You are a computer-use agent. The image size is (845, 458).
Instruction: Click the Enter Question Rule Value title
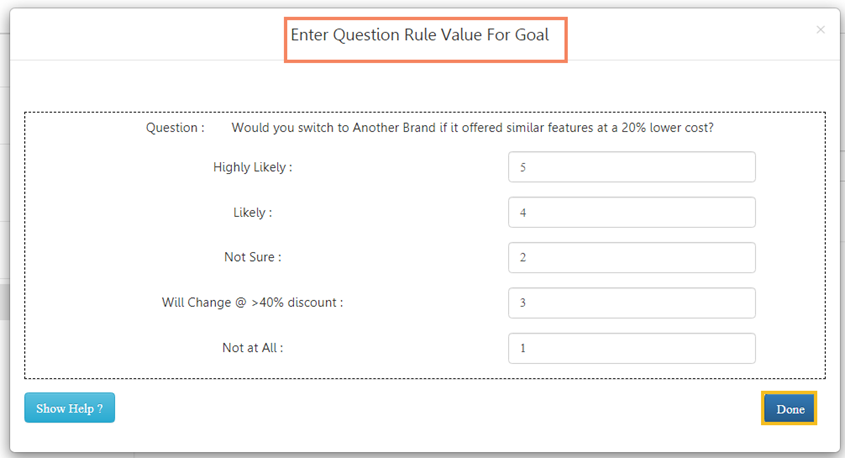click(x=426, y=35)
